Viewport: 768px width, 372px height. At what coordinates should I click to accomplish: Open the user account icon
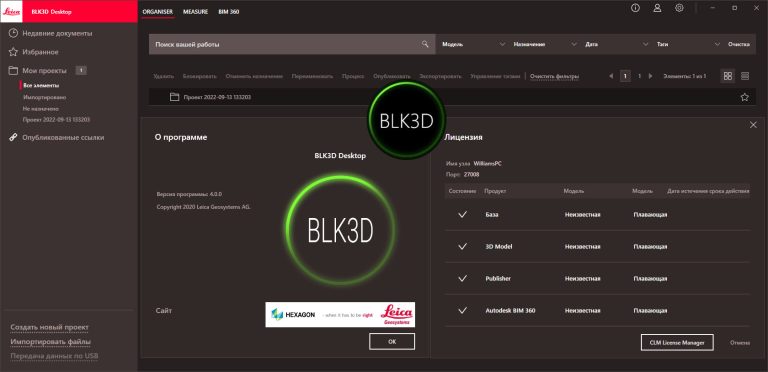(x=657, y=8)
